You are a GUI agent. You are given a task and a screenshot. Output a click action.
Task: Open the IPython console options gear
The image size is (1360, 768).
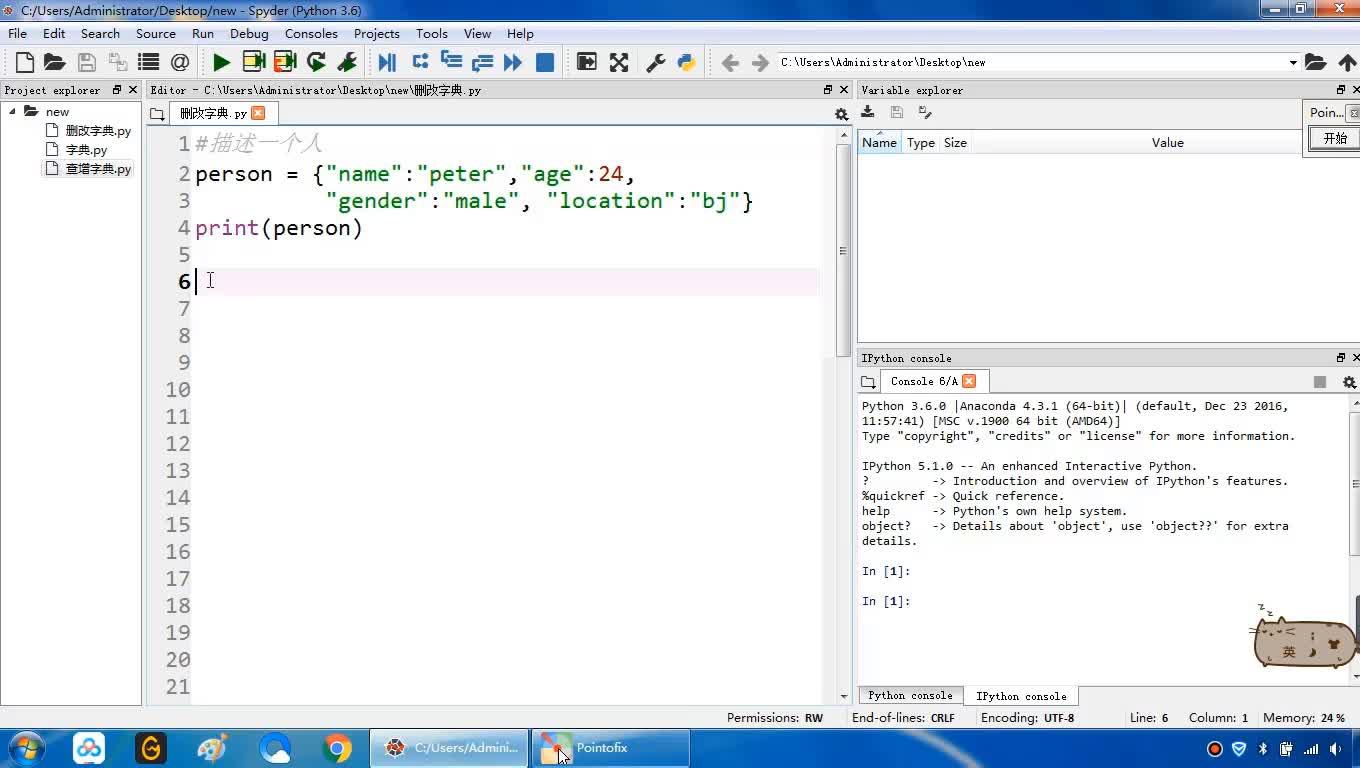(1348, 382)
